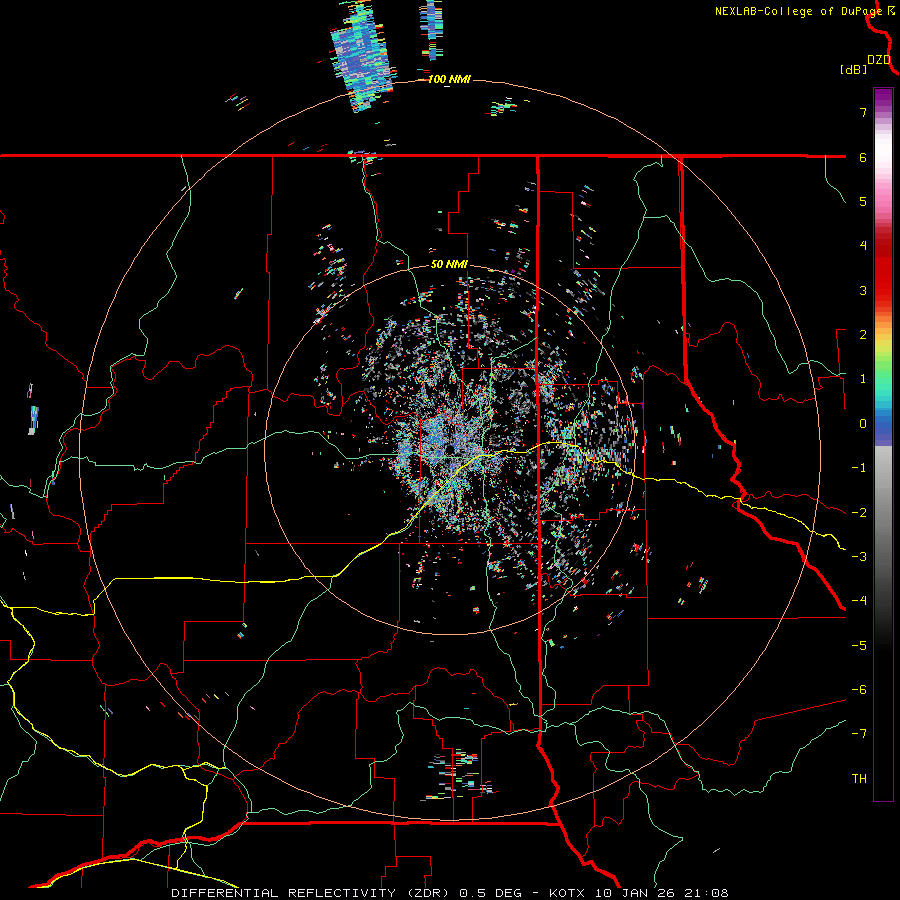
Task: Click the -4 value on color scale
Action: (x=859, y=601)
